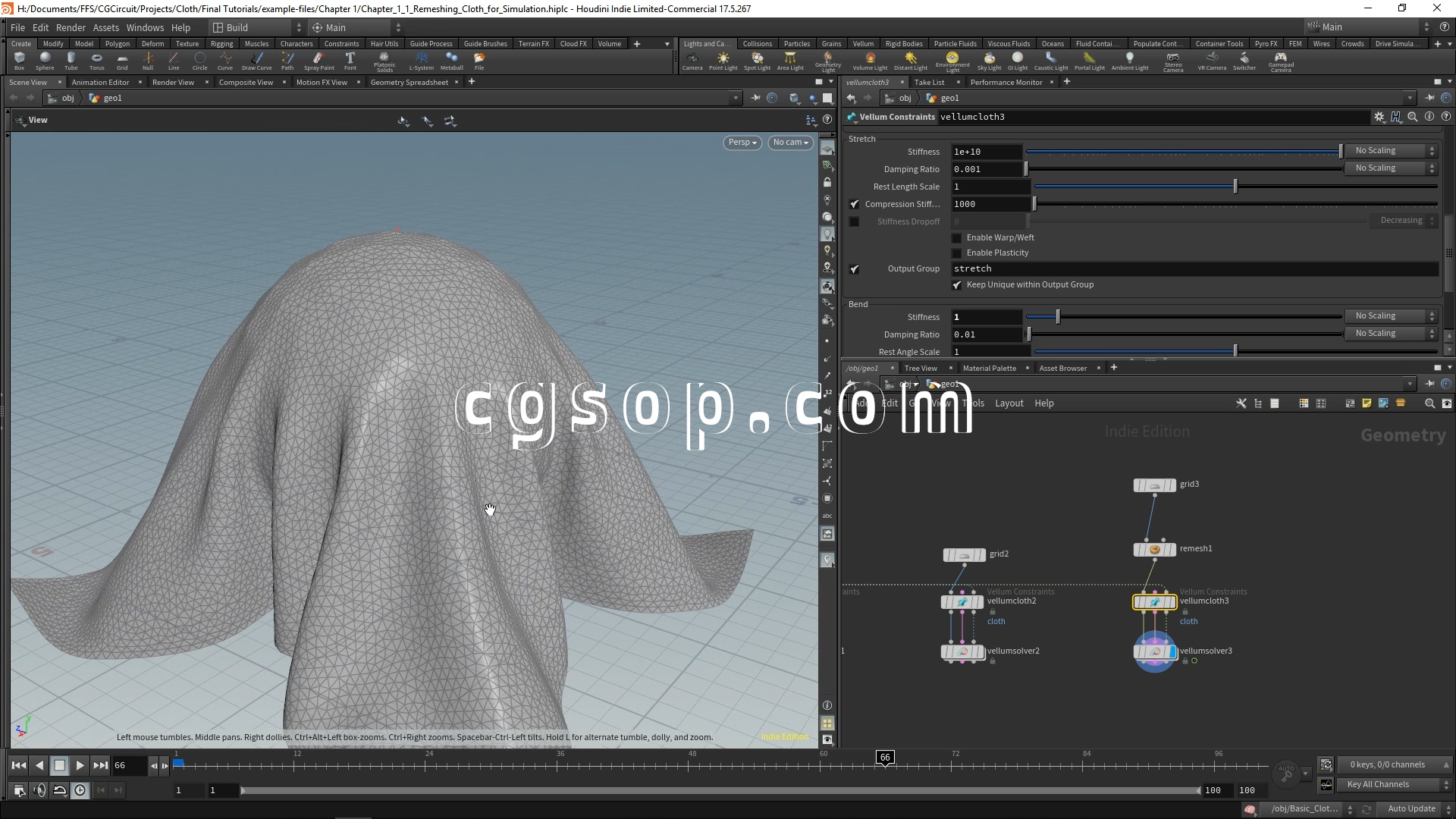
Task: Toggle Compression Stiffness checkbox
Action: 855,204
